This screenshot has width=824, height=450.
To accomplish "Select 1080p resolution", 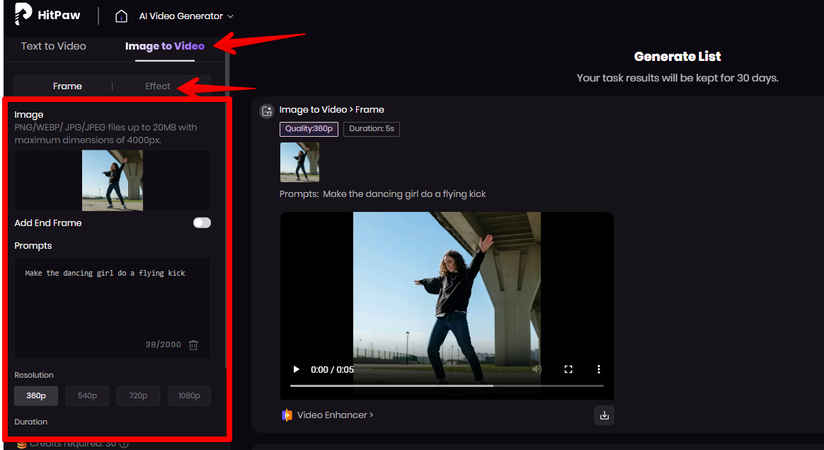I will pos(189,396).
